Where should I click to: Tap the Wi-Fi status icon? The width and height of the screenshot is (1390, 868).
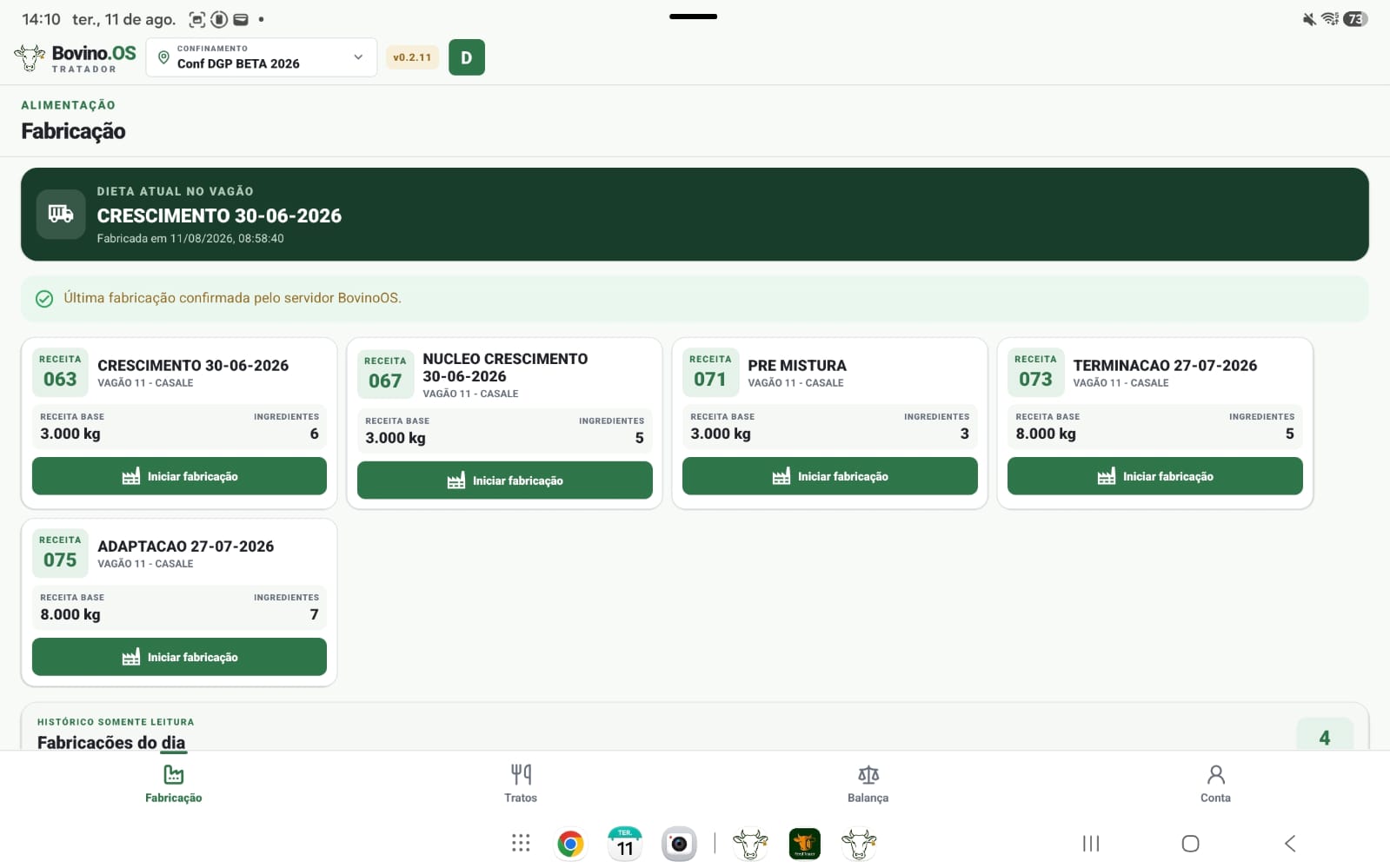pyautogui.click(x=1330, y=19)
